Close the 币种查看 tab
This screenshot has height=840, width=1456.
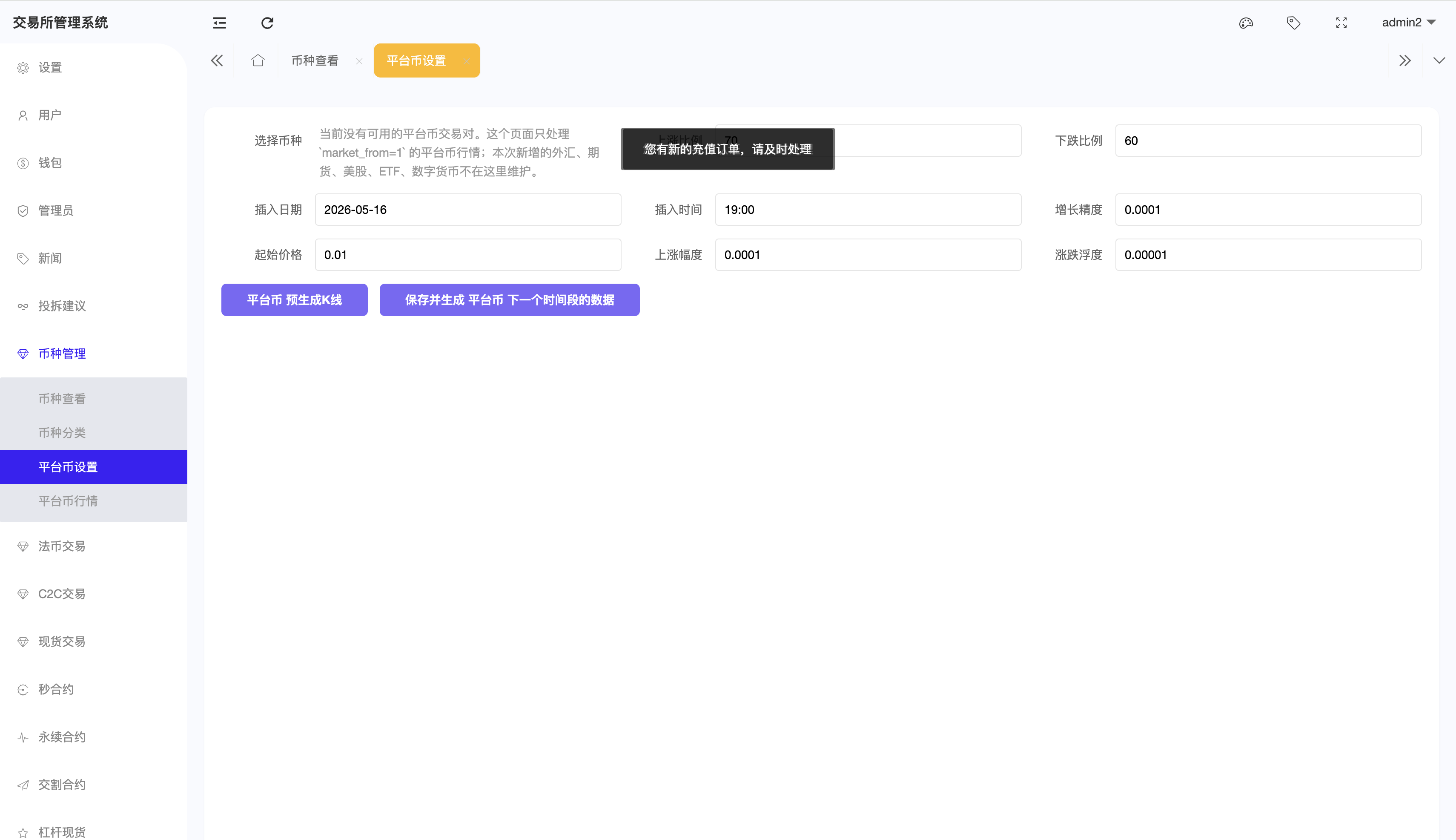359,61
